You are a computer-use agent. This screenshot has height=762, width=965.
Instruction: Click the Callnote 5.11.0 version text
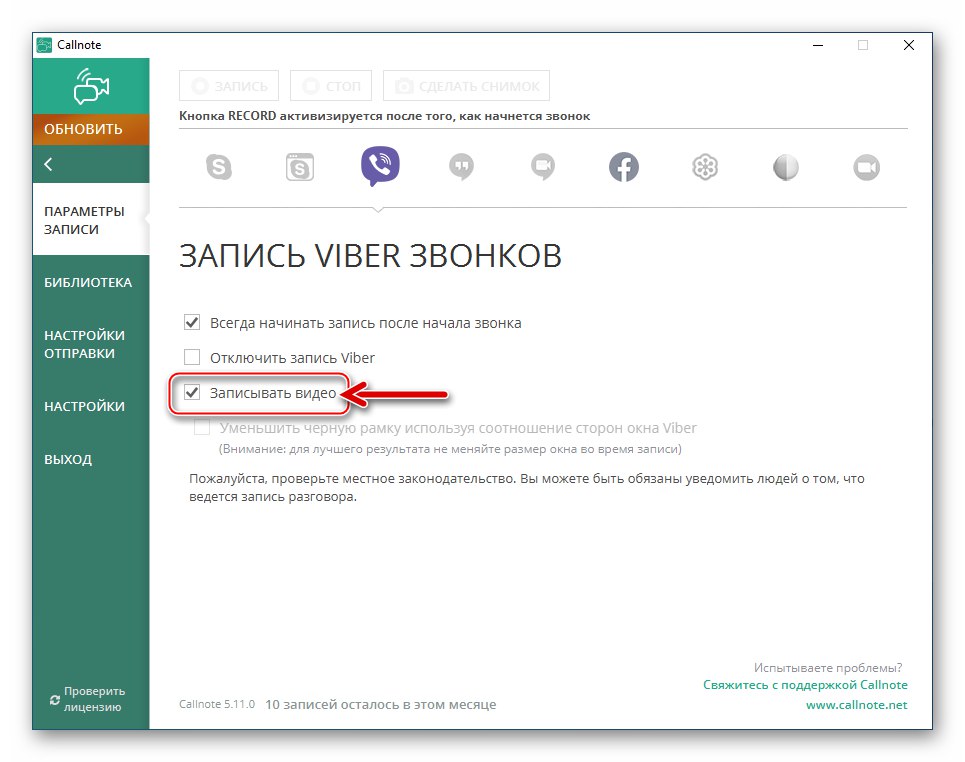(217, 704)
